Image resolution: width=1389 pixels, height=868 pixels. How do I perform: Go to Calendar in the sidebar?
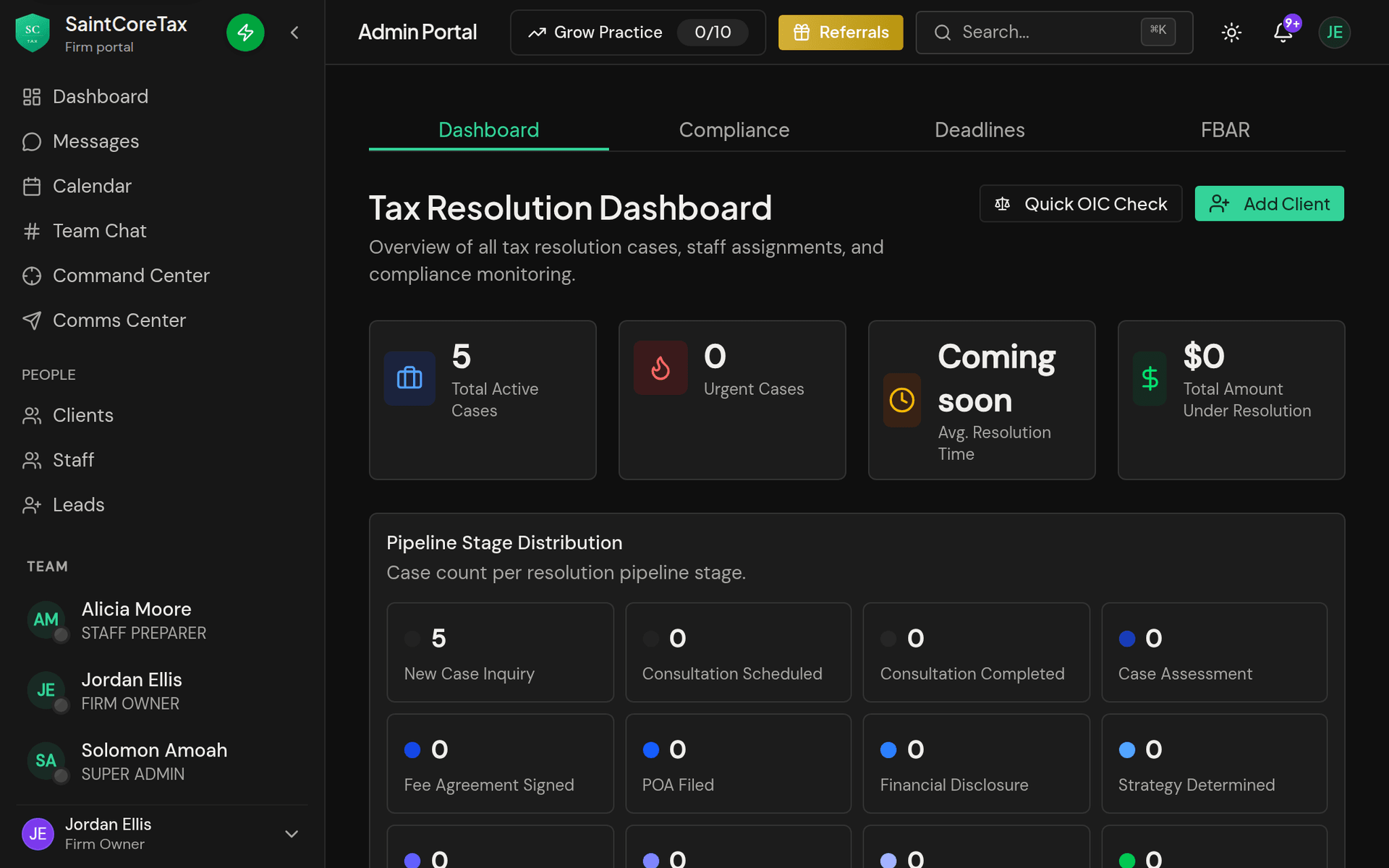162,187
